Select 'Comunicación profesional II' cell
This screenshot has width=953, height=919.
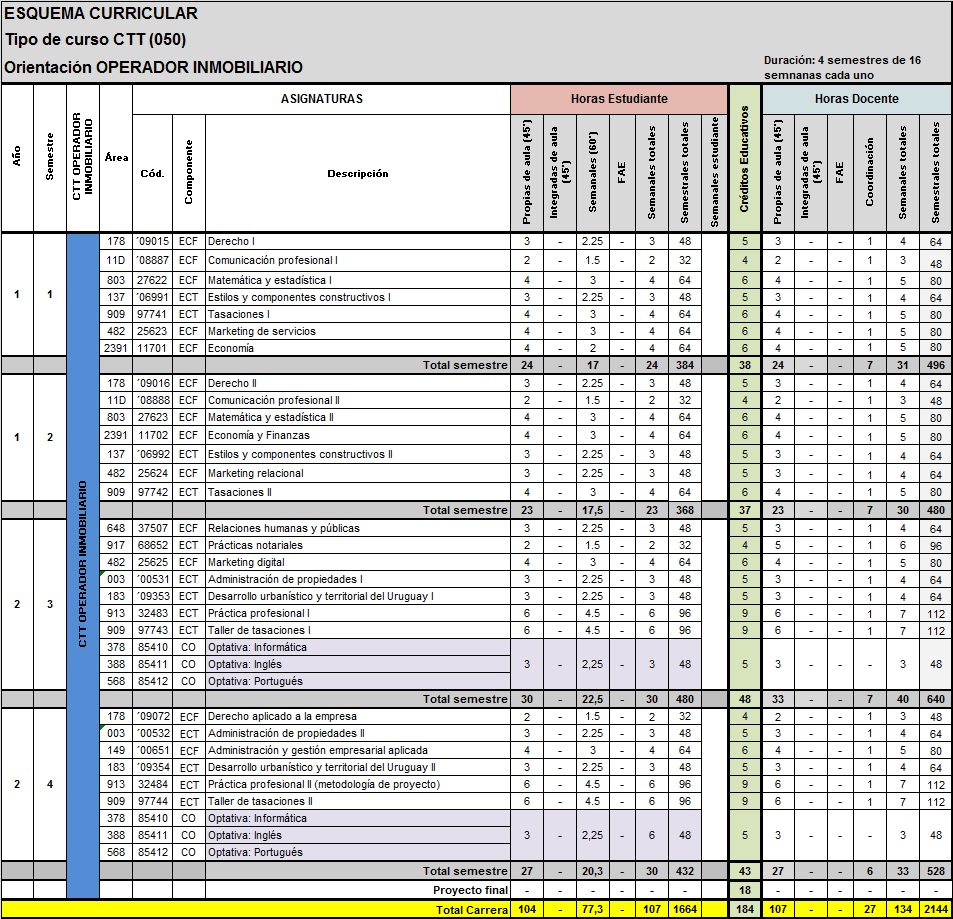(x=357, y=401)
